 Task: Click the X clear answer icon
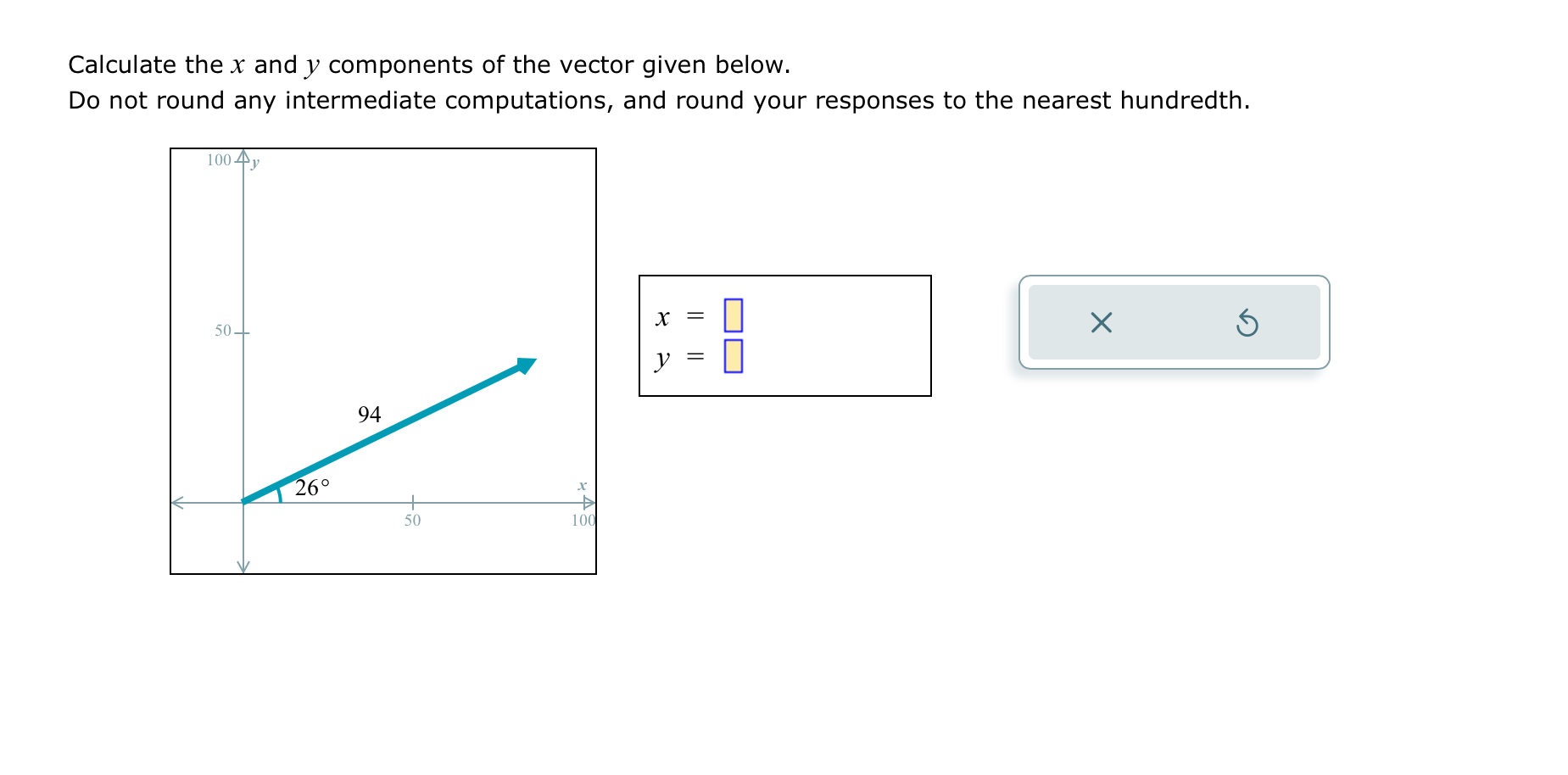(x=1100, y=322)
